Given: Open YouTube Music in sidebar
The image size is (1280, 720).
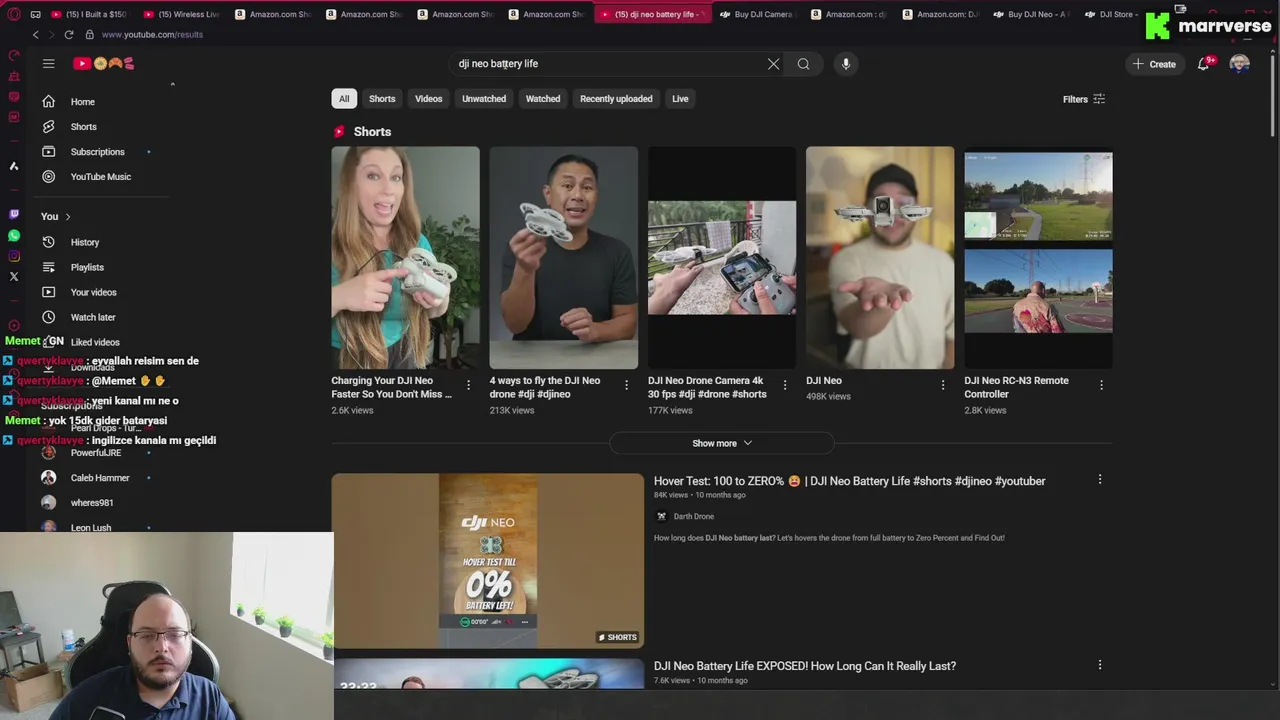Looking at the screenshot, I should pos(100,177).
